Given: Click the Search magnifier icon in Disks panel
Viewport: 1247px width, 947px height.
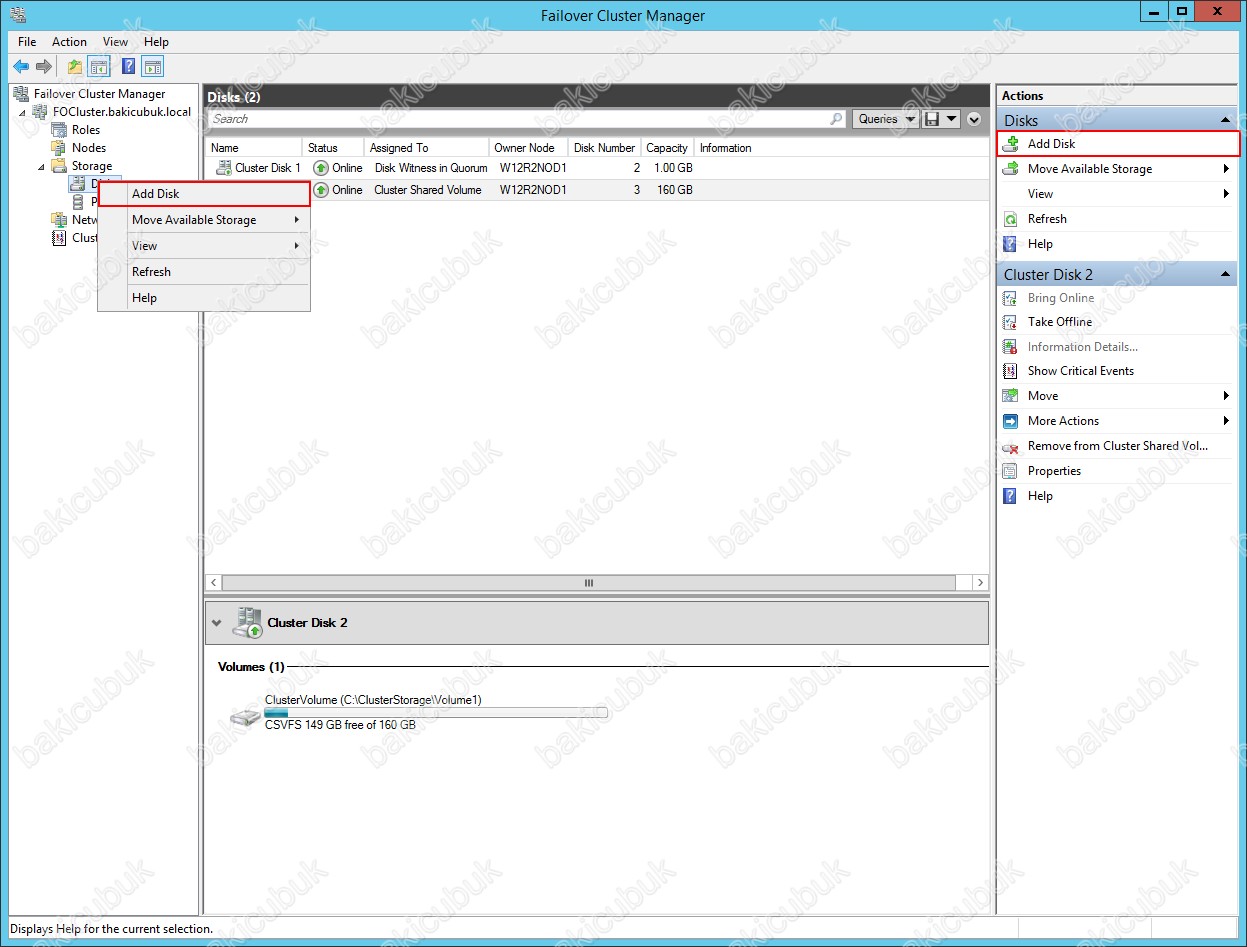Looking at the screenshot, I should [837, 119].
